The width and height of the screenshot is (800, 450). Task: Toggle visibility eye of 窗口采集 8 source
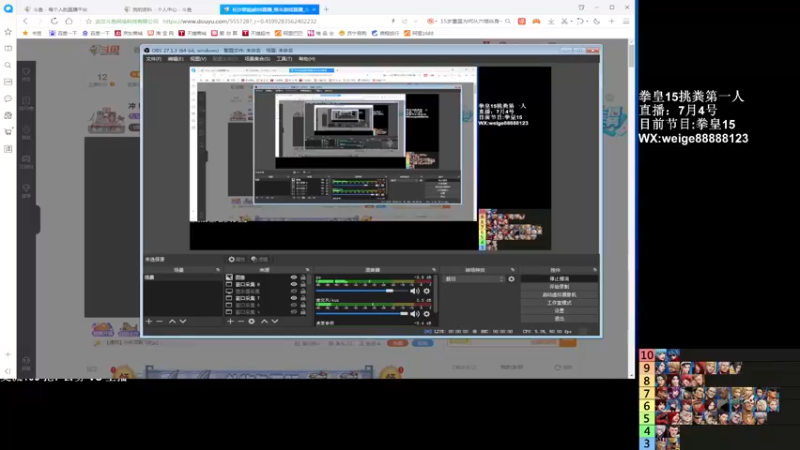tap(293, 284)
